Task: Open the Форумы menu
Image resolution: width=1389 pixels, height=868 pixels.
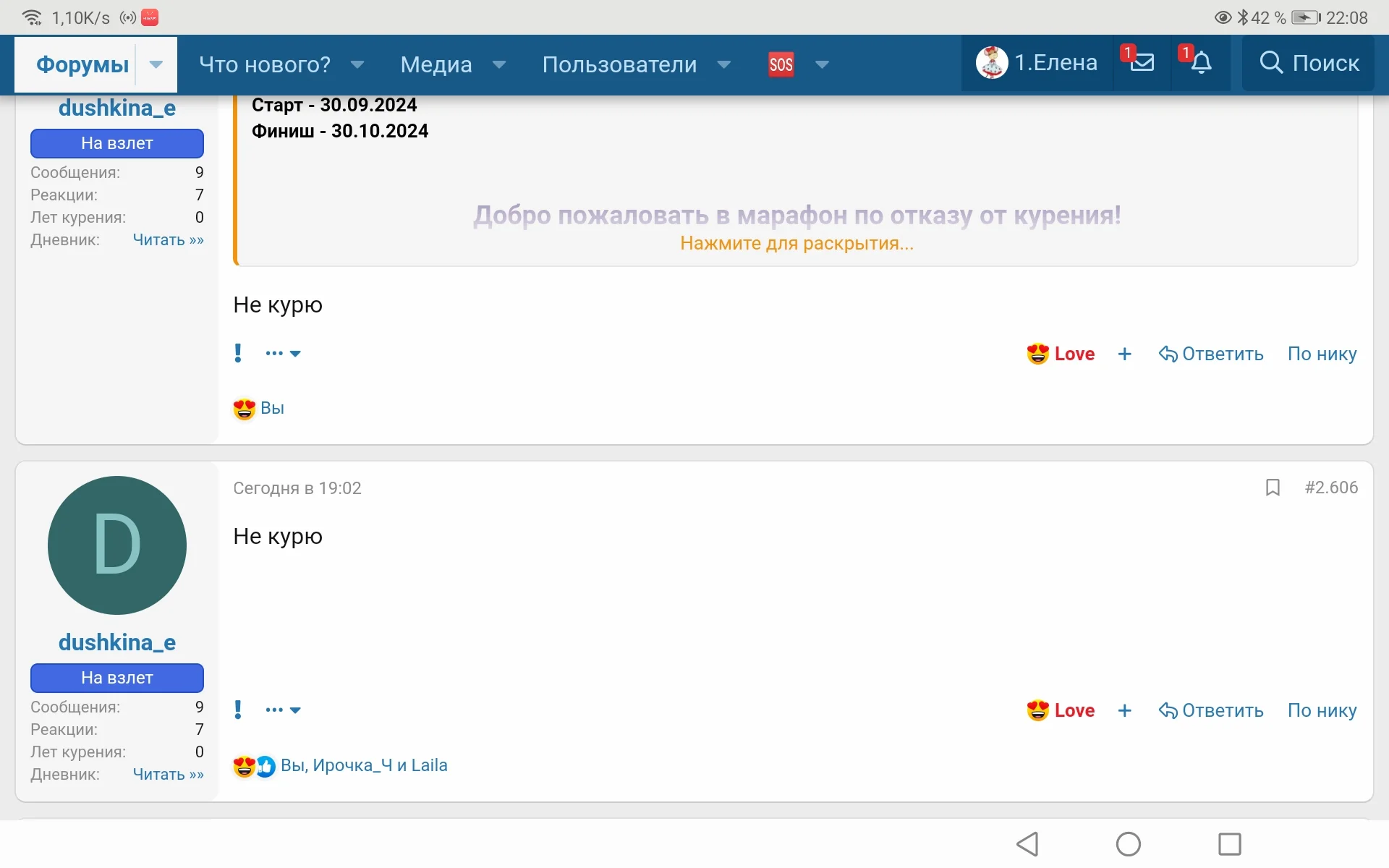Action: pyautogui.click(x=82, y=64)
